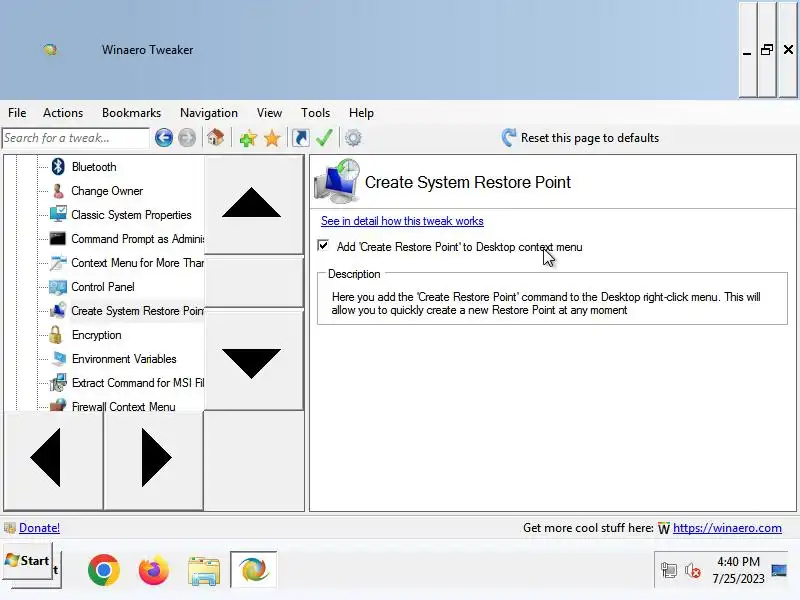This screenshot has width=800, height=600.
Task: Open bookmarks via the gold star icon
Action: pos(272,138)
